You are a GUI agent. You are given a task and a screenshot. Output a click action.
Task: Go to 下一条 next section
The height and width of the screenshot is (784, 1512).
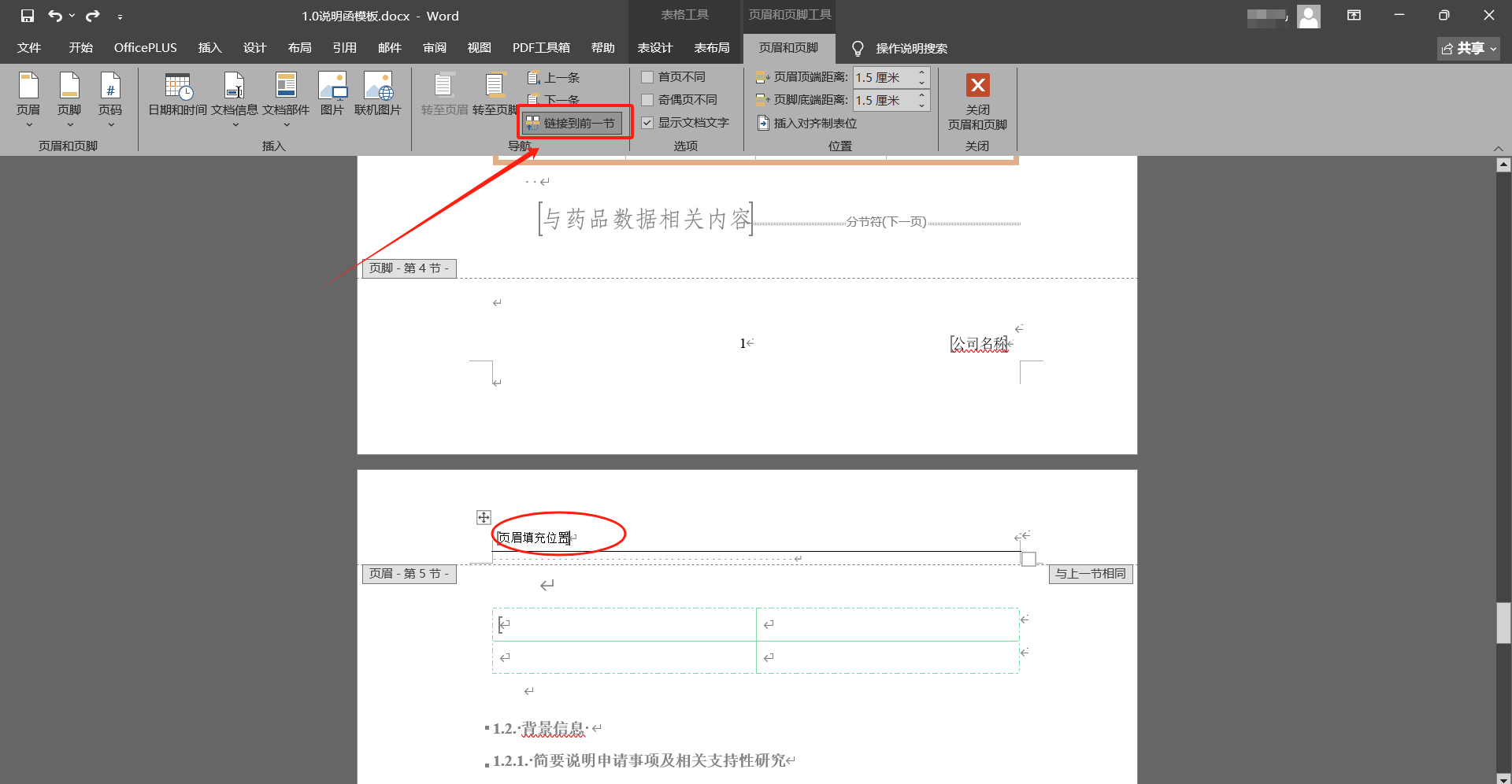point(554,100)
